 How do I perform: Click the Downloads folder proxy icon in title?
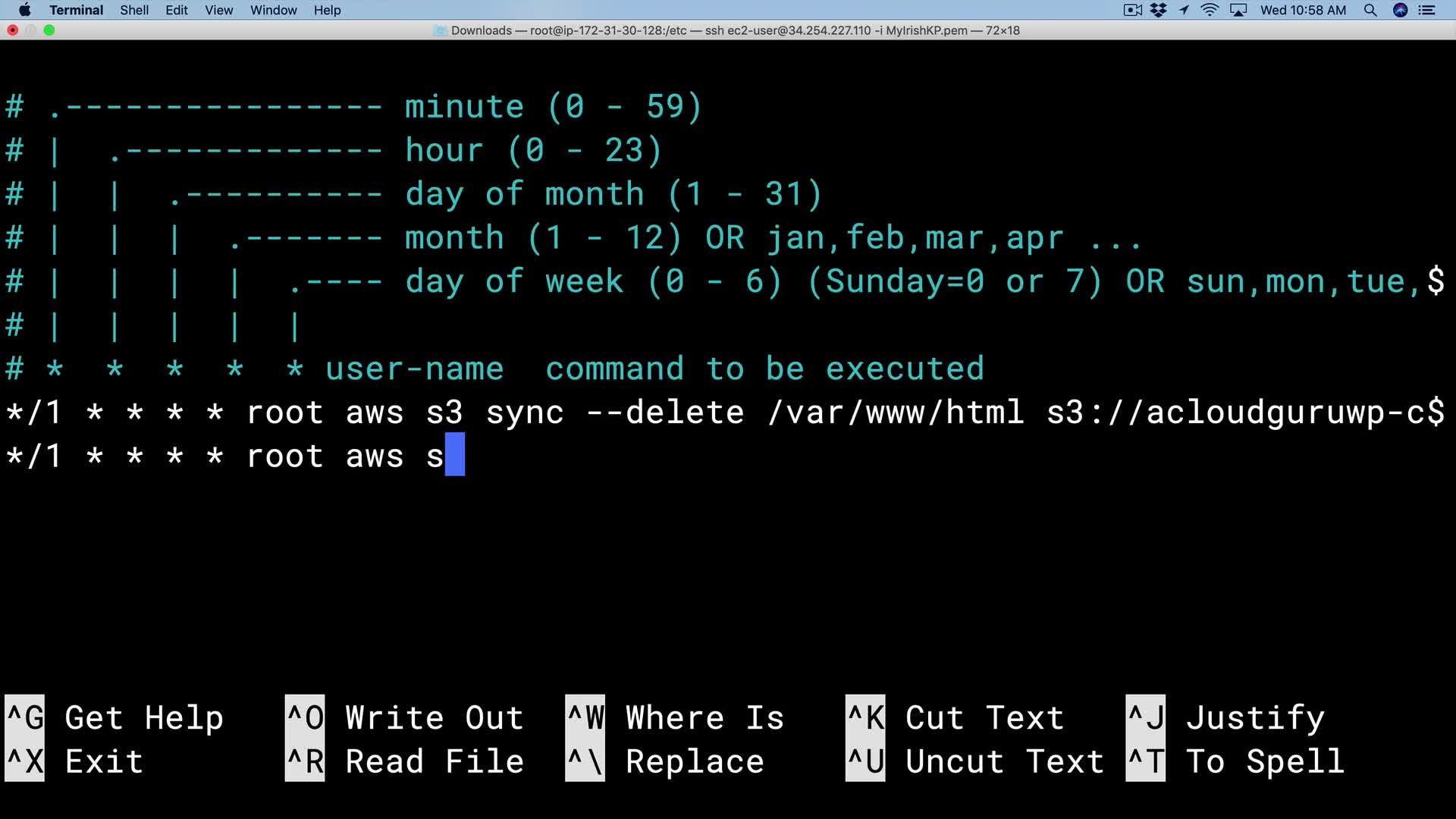click(x=441, y=30)
